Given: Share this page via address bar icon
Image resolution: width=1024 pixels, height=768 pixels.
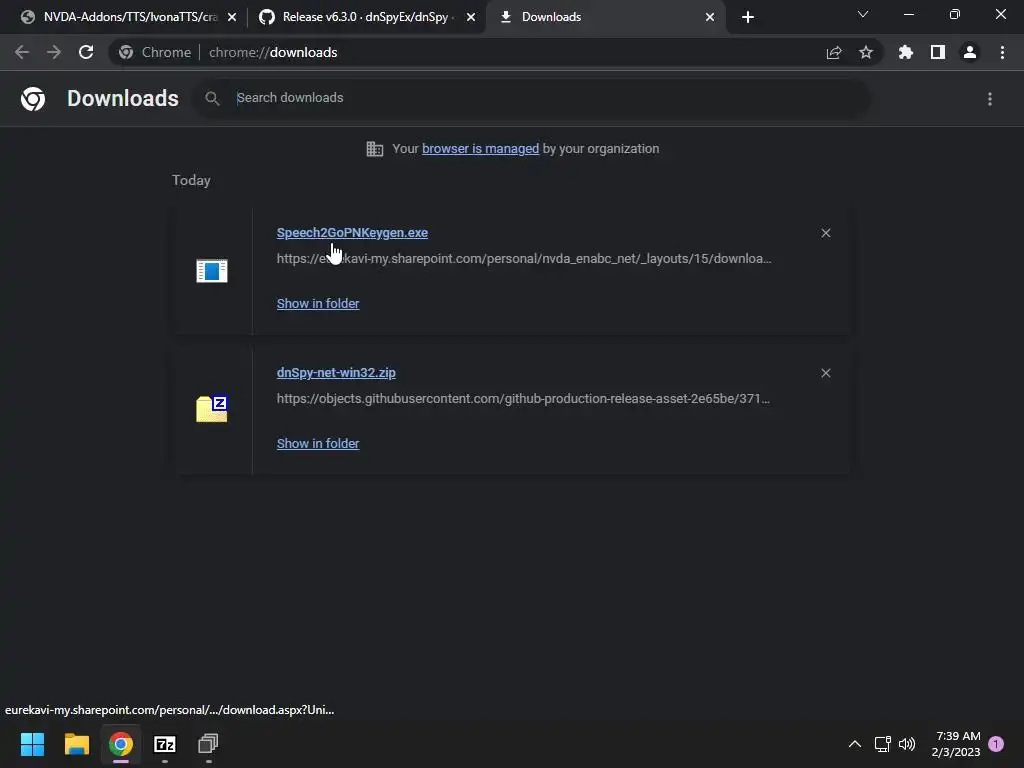Looking at the screenshot, I should click(x=834, y=52).
